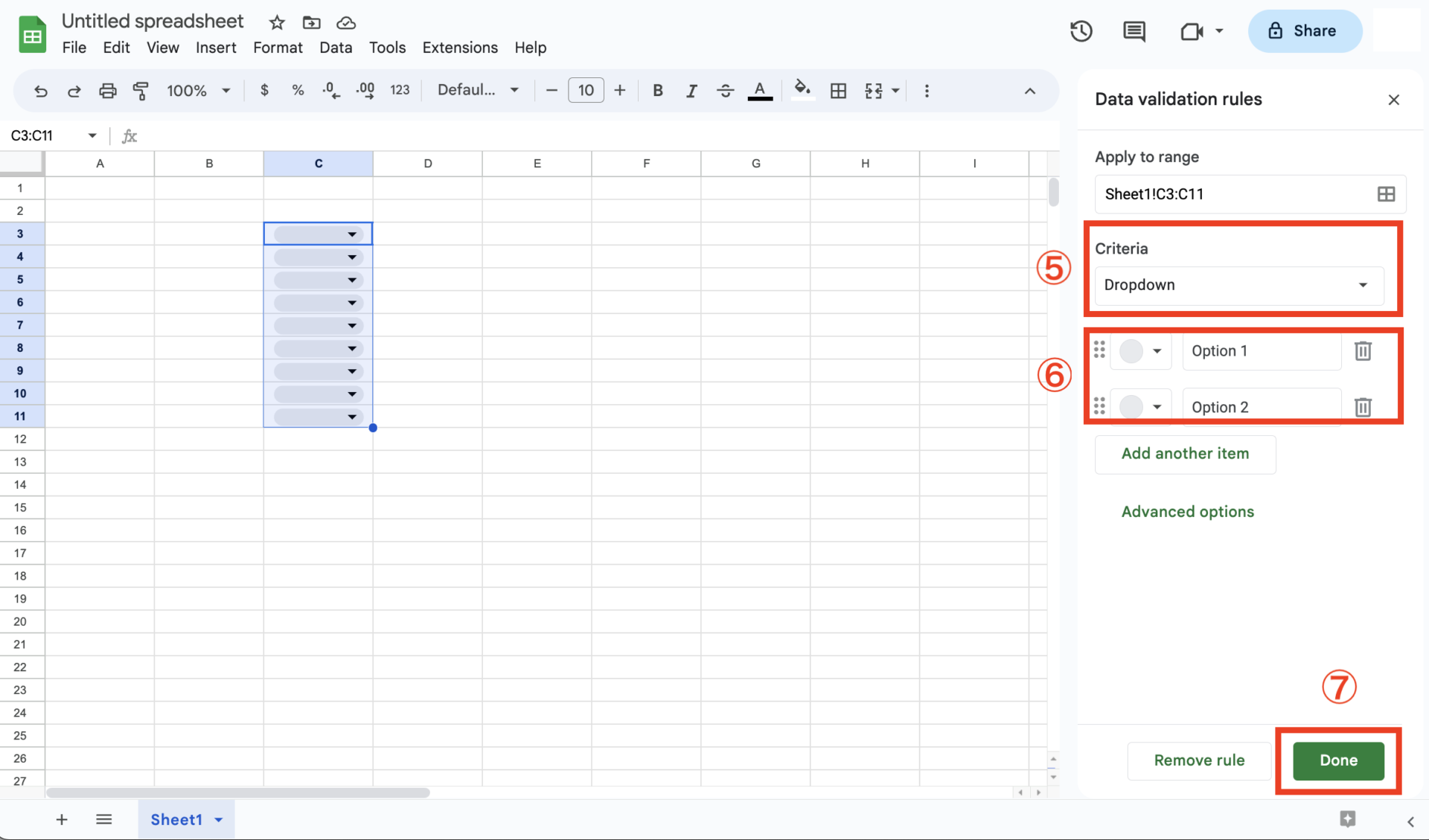Click the paint format icon
Viewport: 1429px width, 840px height.
(141, 91)
